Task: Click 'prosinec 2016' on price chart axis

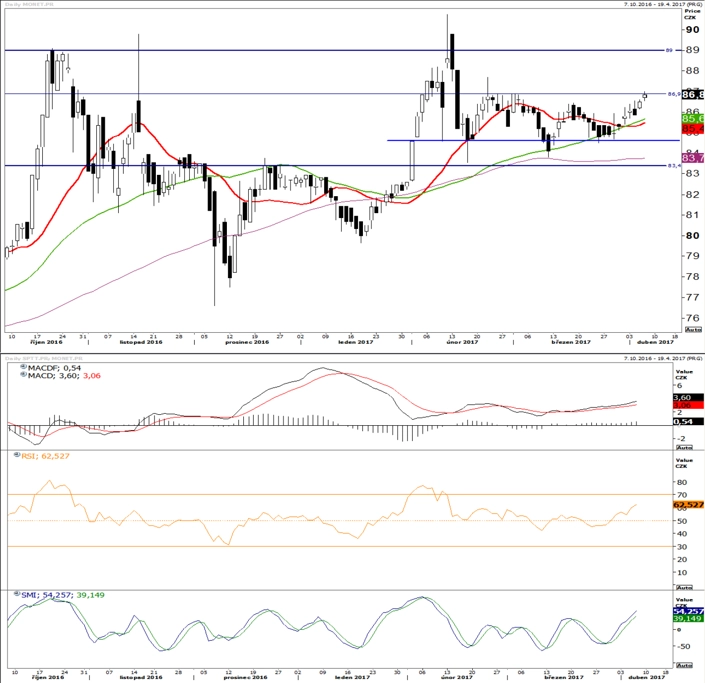Action: tap(247, 342)
